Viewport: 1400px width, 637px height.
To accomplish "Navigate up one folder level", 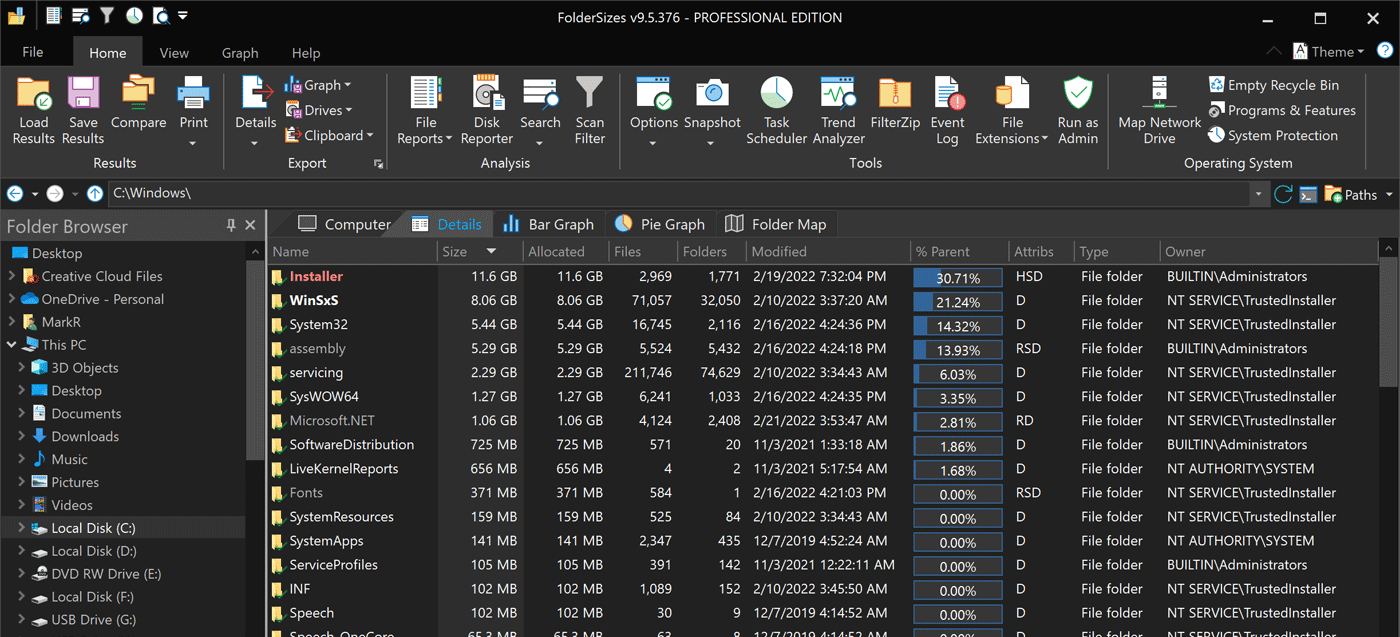I will (x=95, y=194).
